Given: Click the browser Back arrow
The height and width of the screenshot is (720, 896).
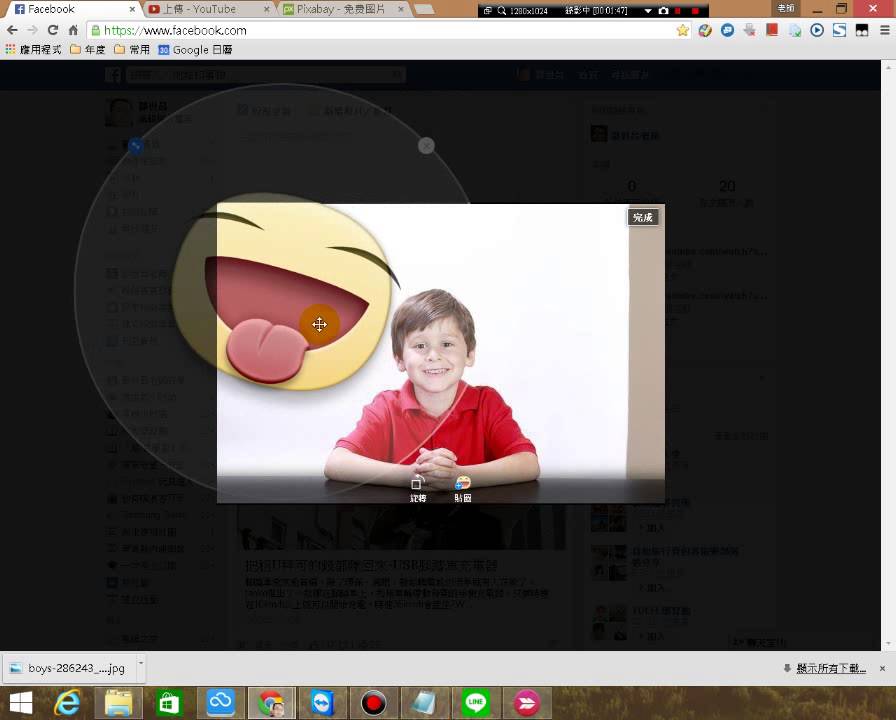Looking at the screenshot, I should [x=13, y=30].
